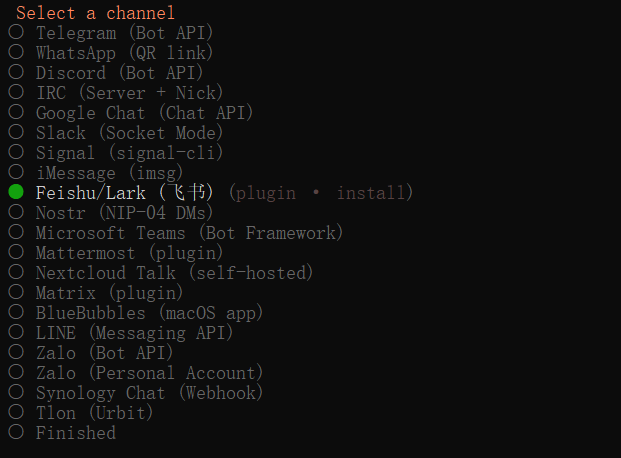Select the Mattermost (plugin) radio button

click(x=16, y=253)
